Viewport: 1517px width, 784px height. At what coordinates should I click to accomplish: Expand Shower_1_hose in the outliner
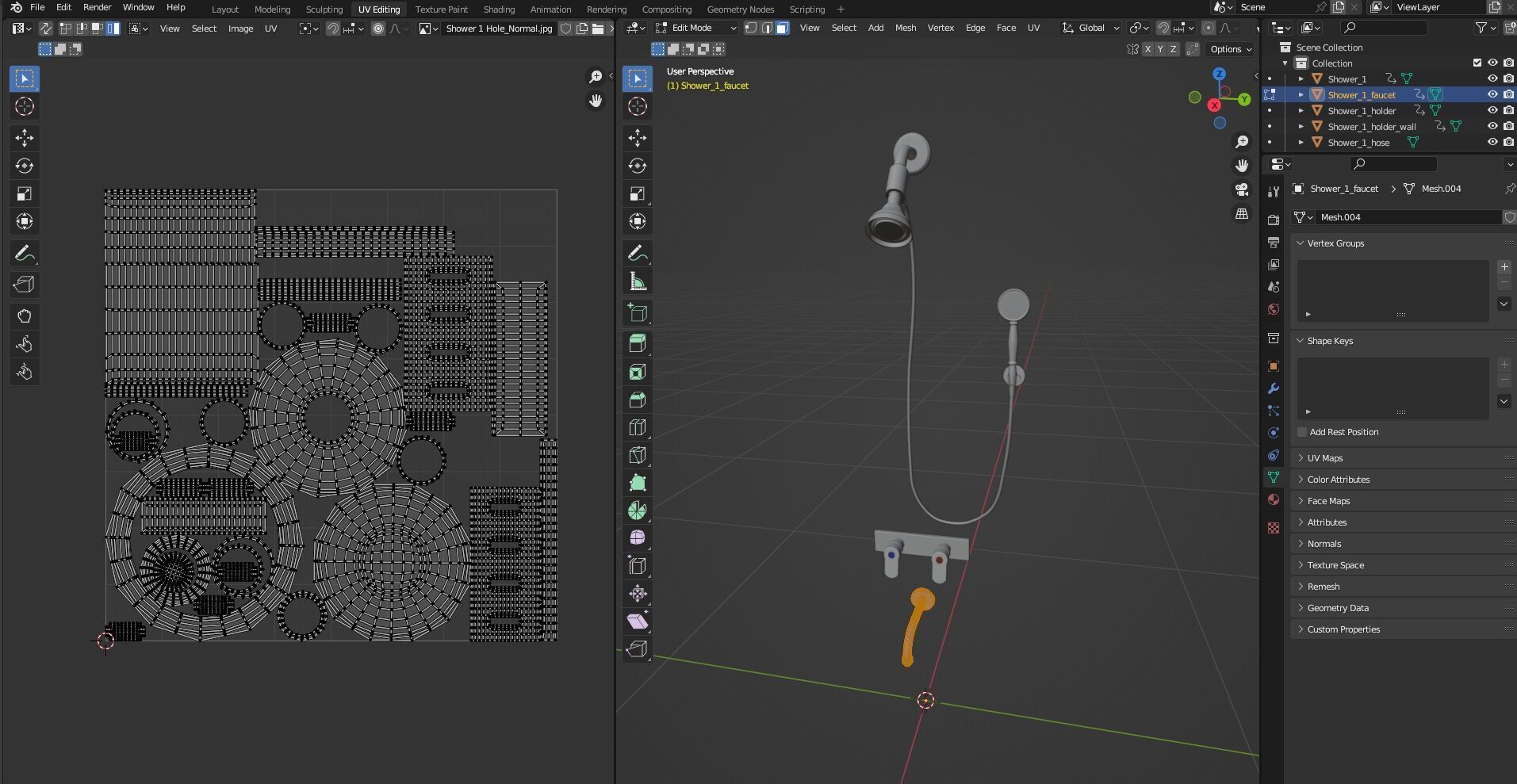[x=1301, y=143]
